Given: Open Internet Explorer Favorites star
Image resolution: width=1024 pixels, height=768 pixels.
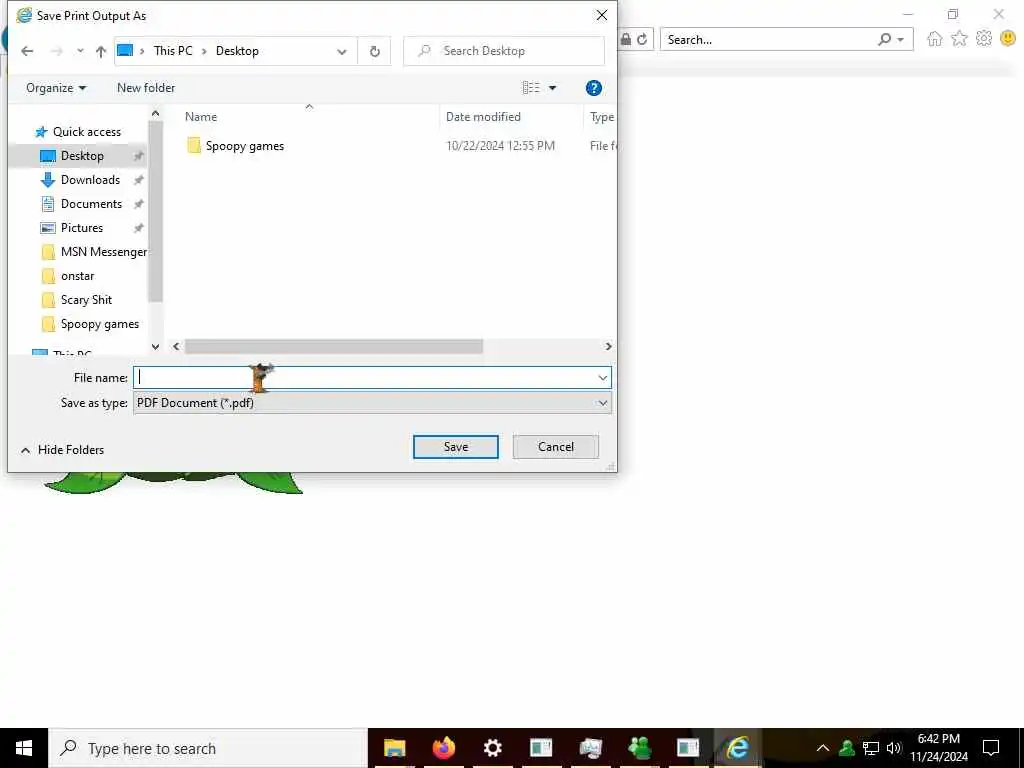Looking at the screenshot, I should click(959, 39).
